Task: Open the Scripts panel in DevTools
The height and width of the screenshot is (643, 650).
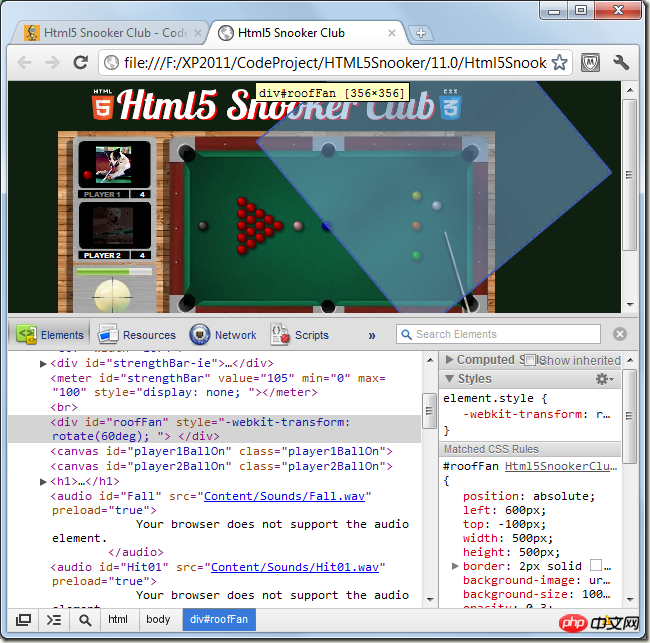Action: [x=299, y=335]
